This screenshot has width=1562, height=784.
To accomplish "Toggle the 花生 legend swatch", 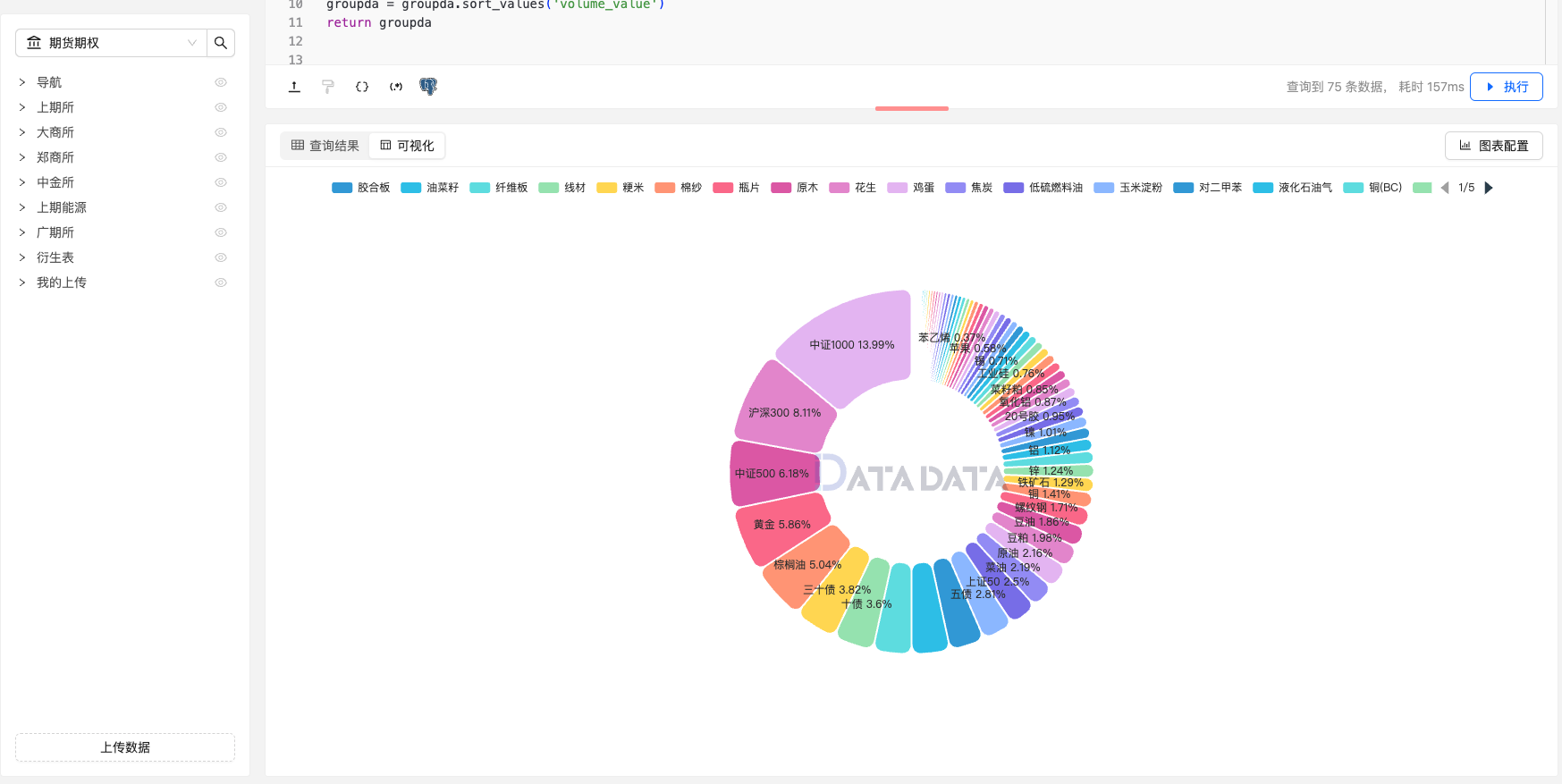I will pos(839,188).
